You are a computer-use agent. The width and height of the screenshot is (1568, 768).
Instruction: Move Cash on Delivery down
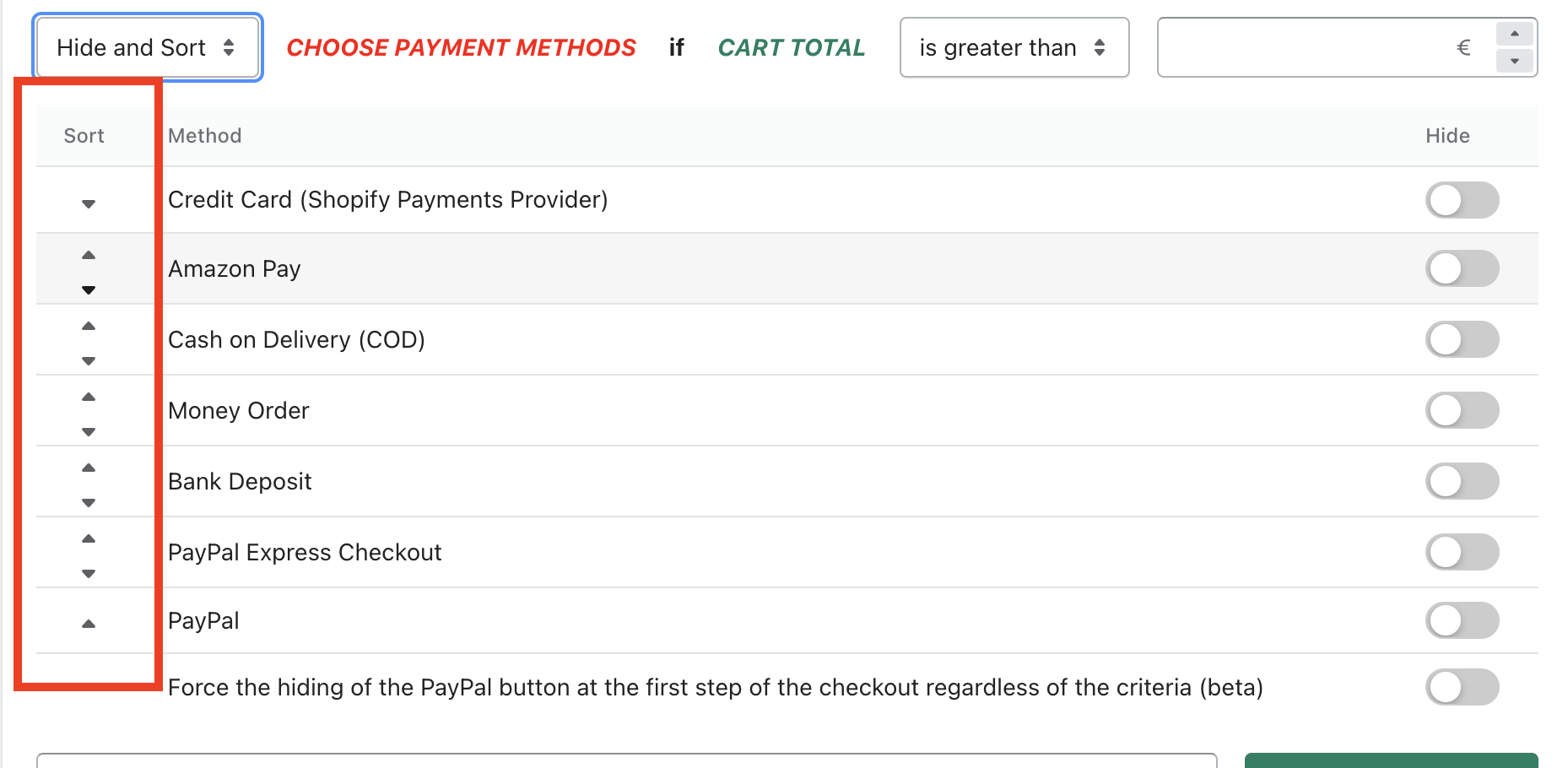tap(89, 360)
